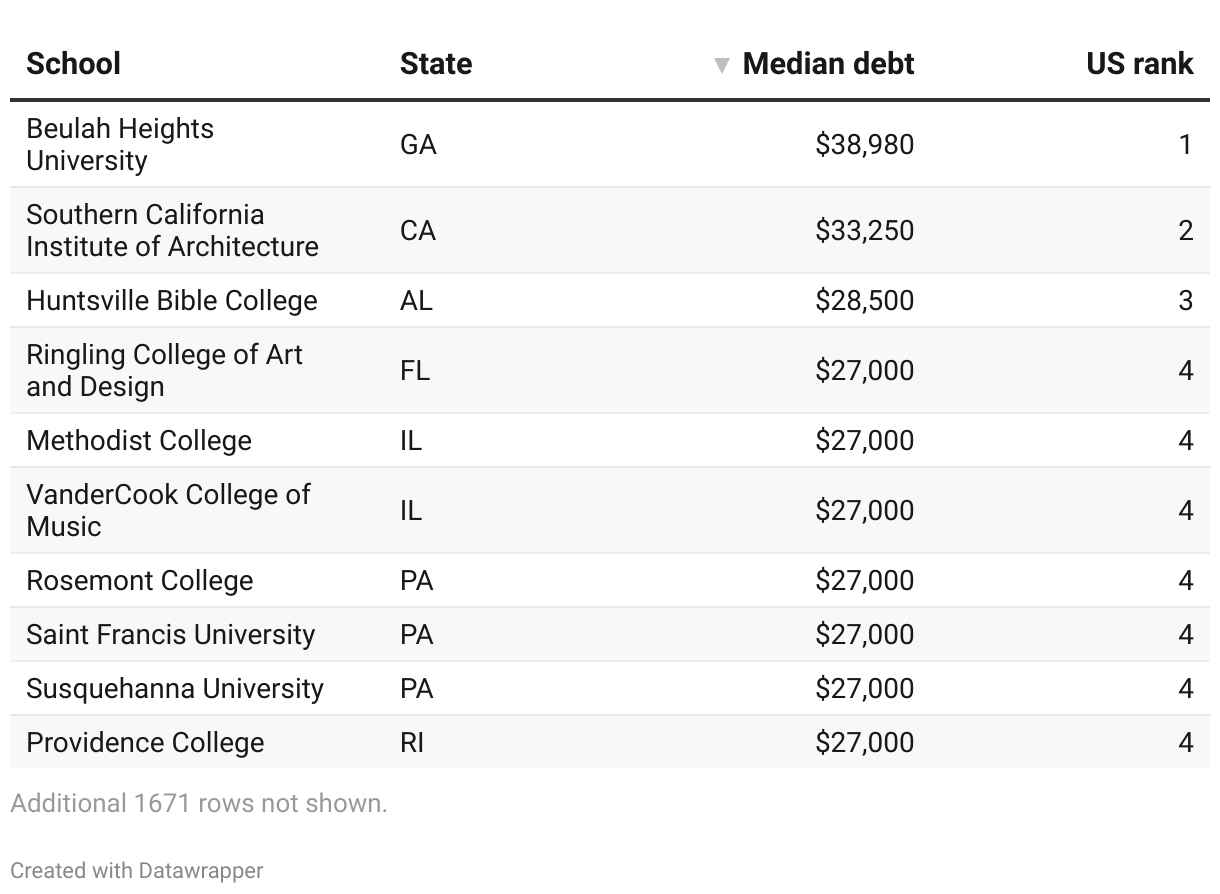Click the sort arrow beside Median debt
Viewport: 1220px width, 894px height.
722,66
